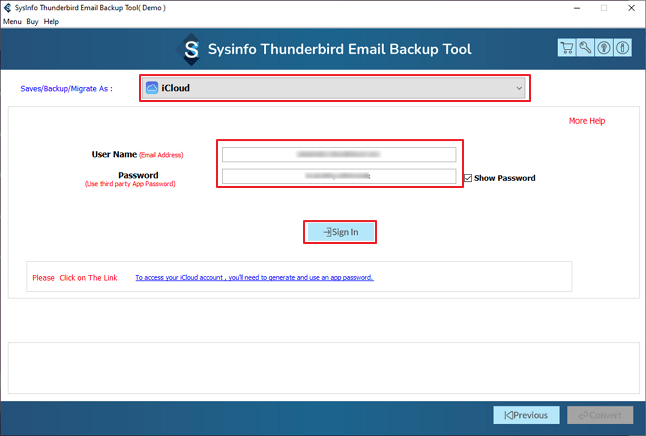The height and width of the screenshot is (436, 646).
Task: Focus the User Name email field
Action: coord(338,154)
